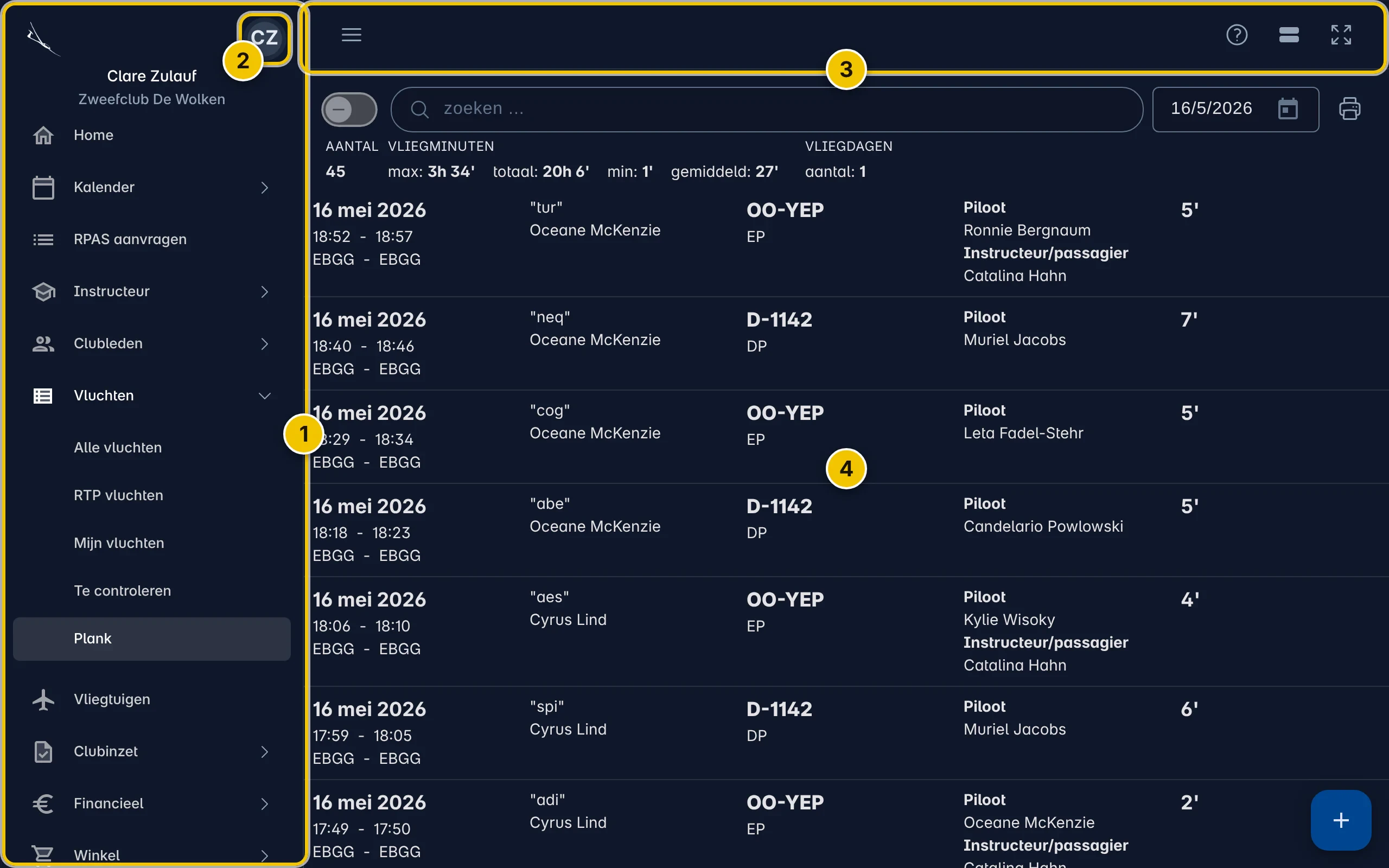The width and height of the screenshot is (1389, 868).
Task: Click the CZ user avatar
Action: coord(265,38)
